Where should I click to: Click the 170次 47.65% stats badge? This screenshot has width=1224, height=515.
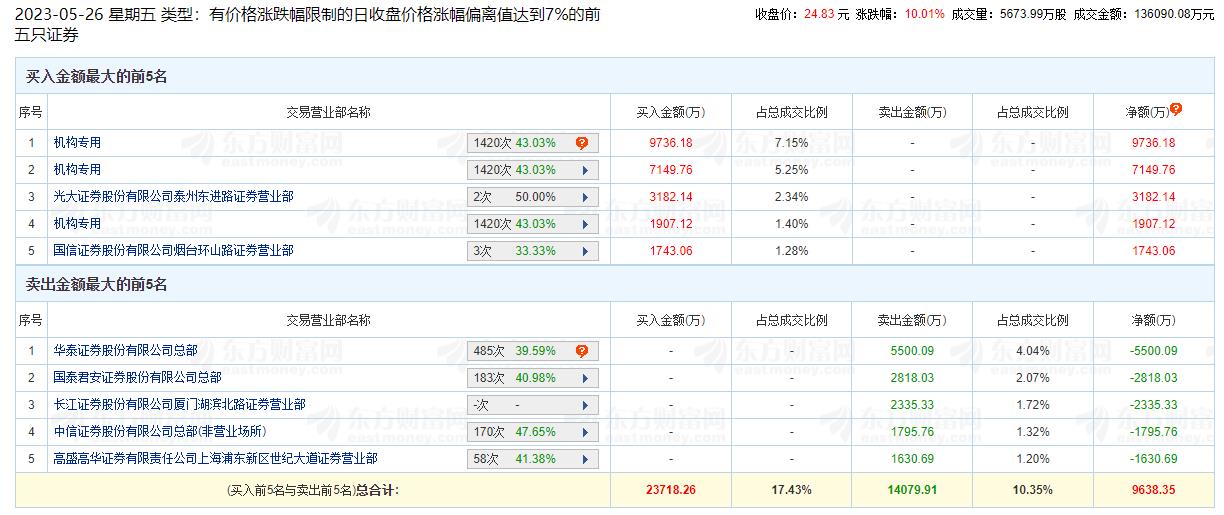[x=516, y=432]
